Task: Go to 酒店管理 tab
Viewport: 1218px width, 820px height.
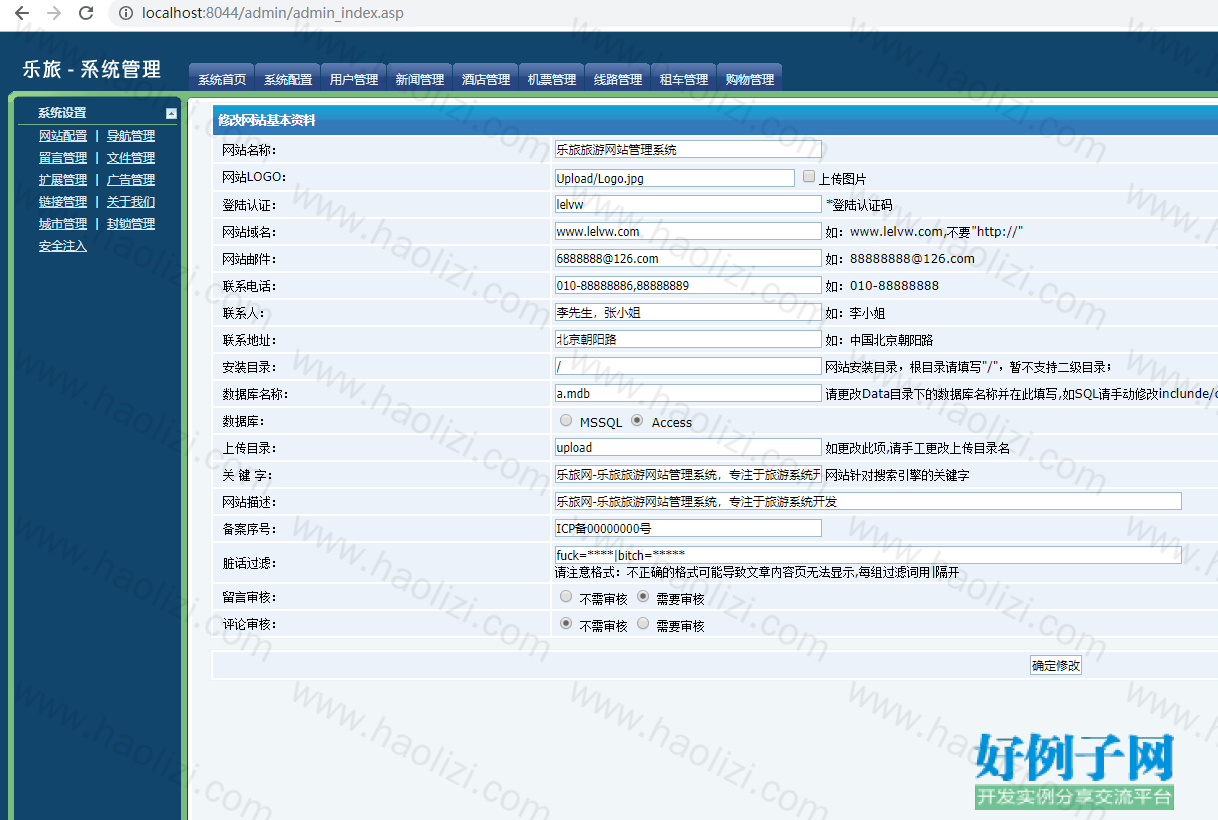Action: click(486, 79)
